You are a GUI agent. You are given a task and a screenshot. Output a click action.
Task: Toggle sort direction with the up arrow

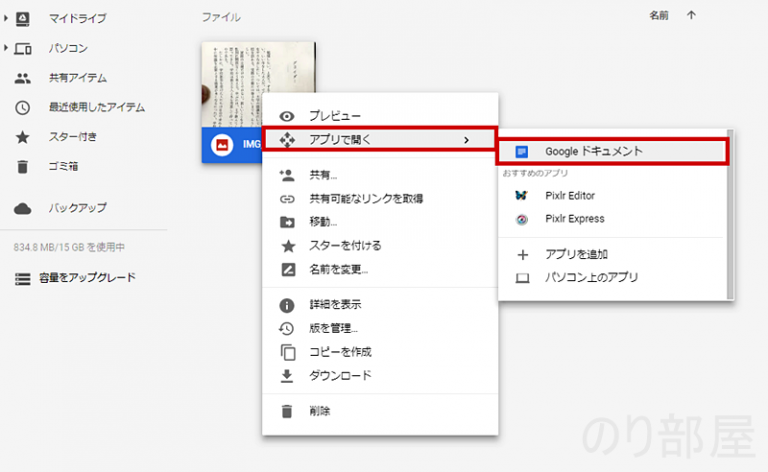pyautogui.click(x=691, y=16)
